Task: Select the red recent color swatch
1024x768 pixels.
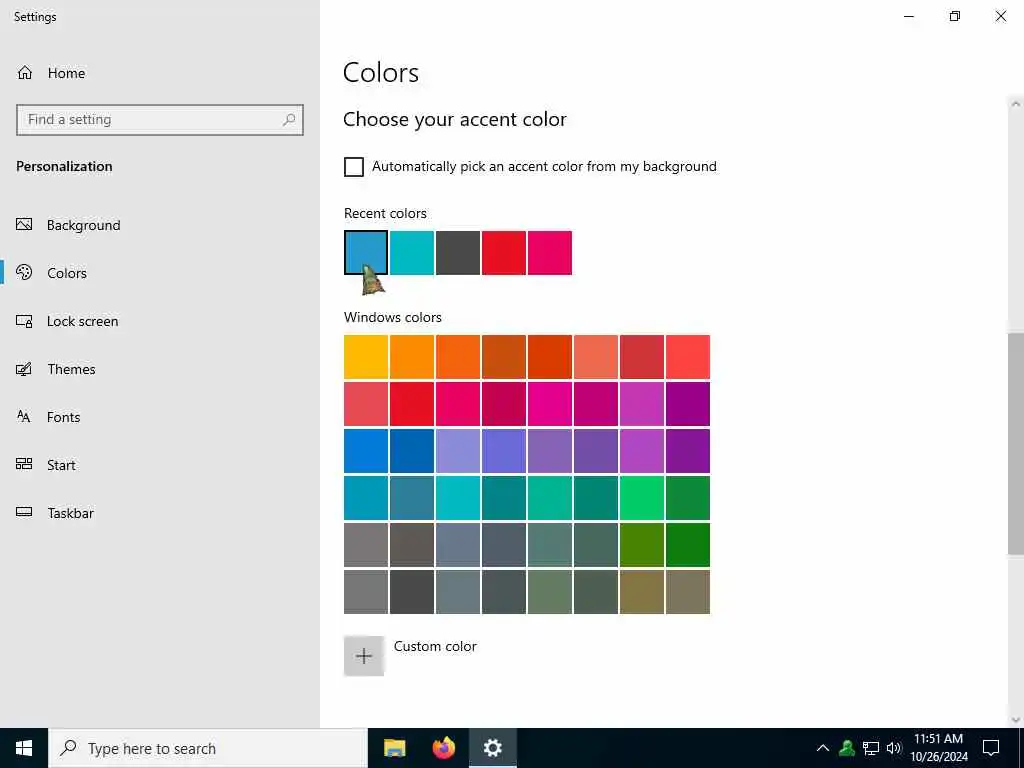Action: [504, 253]
